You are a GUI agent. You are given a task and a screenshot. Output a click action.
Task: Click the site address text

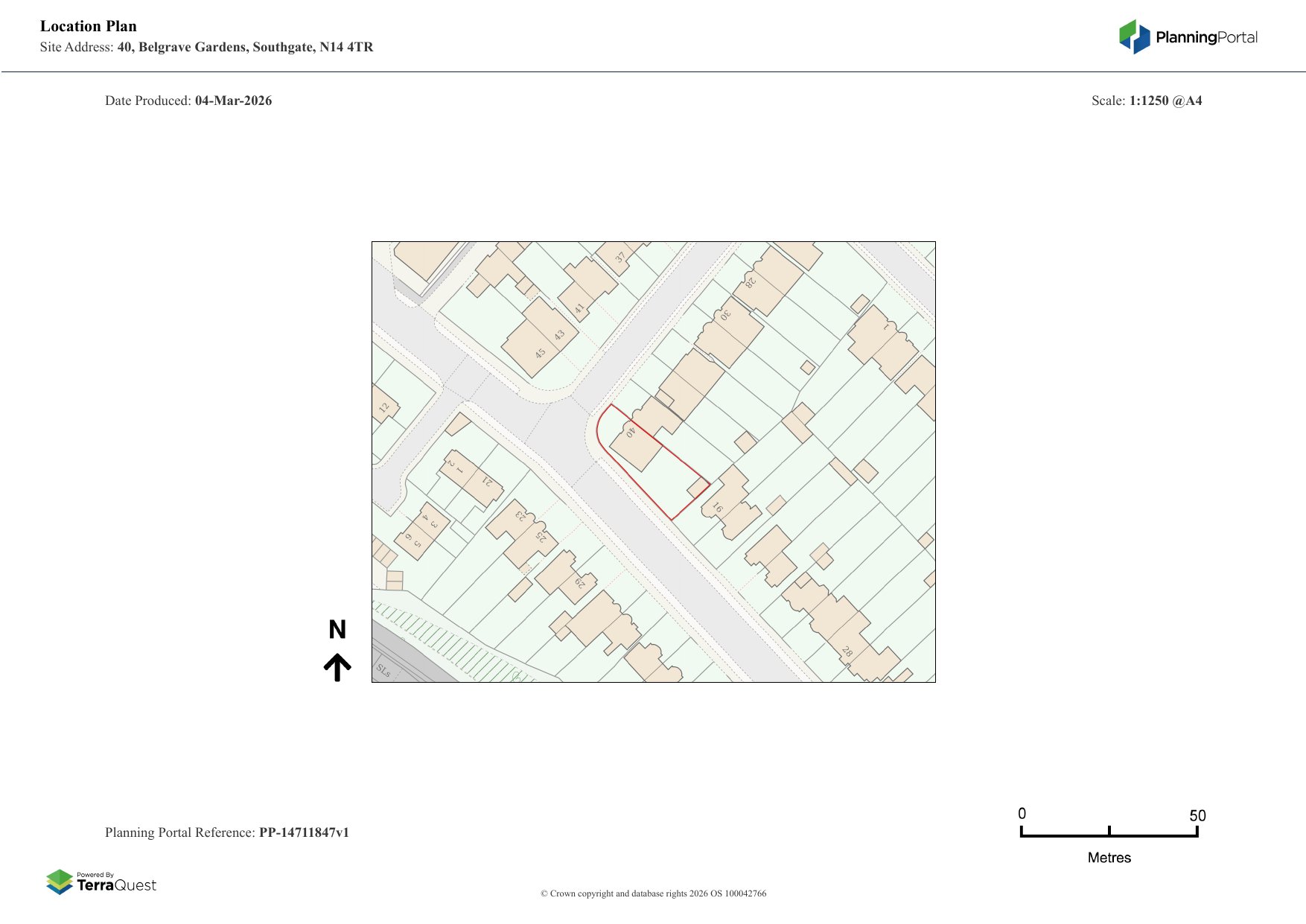click(245, 47)
